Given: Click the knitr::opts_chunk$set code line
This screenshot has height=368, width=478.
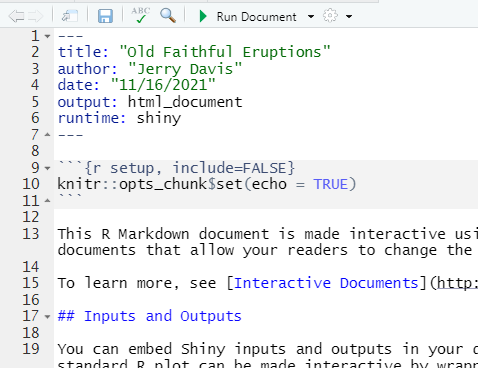Looking at the screenshot, I should pyautogui.click(x=207, y=184).
